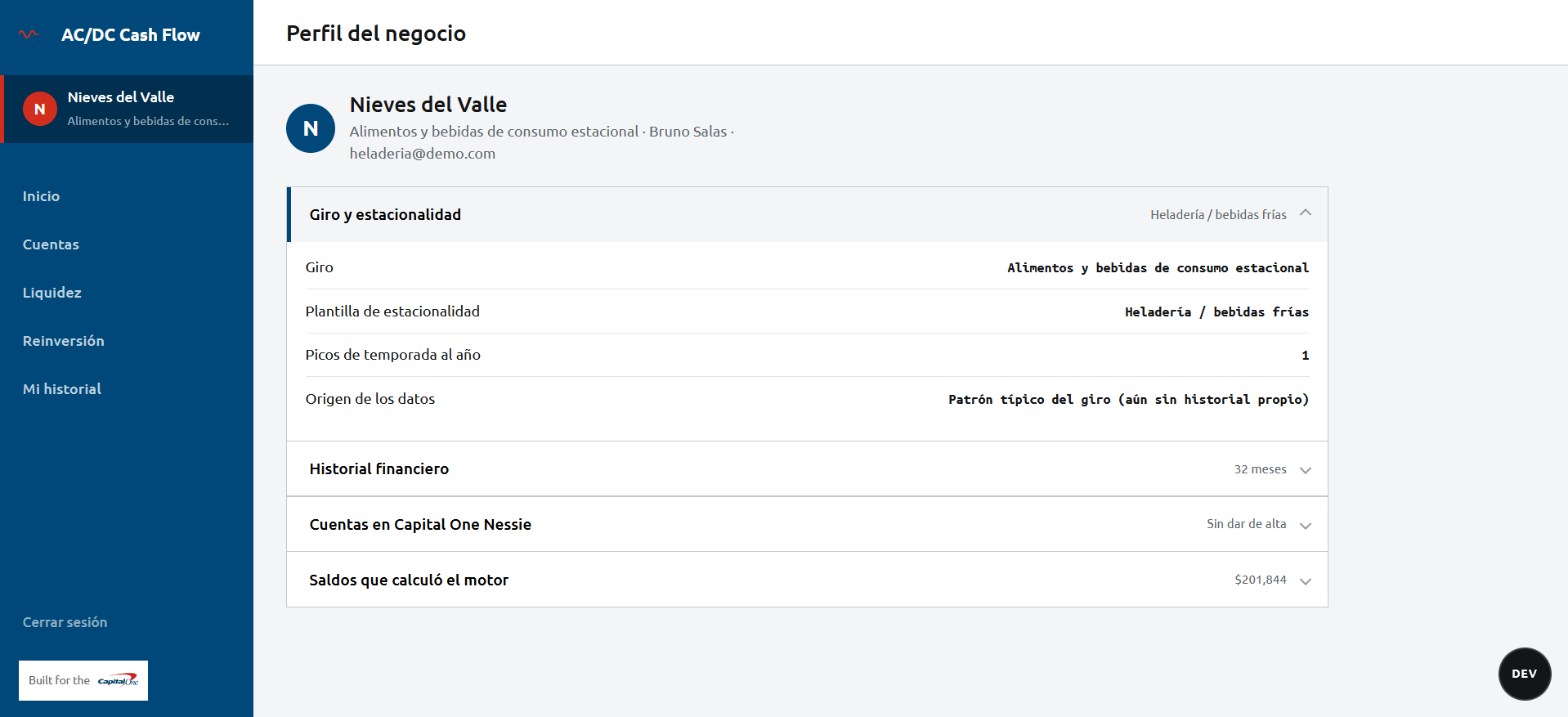This screenshot has height=717, width=1568.
Task: Select Nieves del Valle profile card
Action: point(128,109)
